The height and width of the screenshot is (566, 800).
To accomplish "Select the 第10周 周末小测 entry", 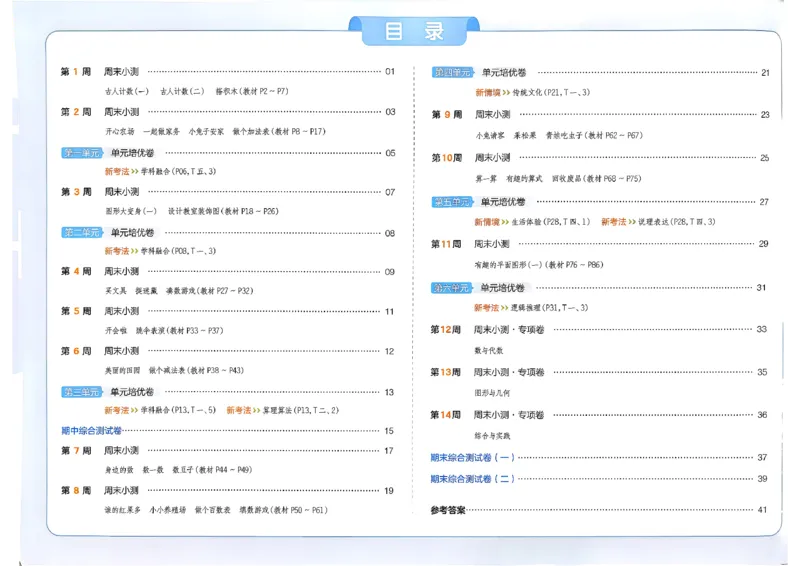I will [x=601, y=158].
